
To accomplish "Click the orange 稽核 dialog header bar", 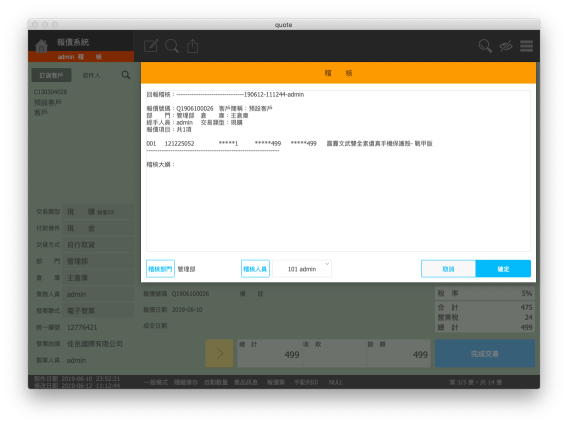I will pyautogui.click(x=338, y=73).
